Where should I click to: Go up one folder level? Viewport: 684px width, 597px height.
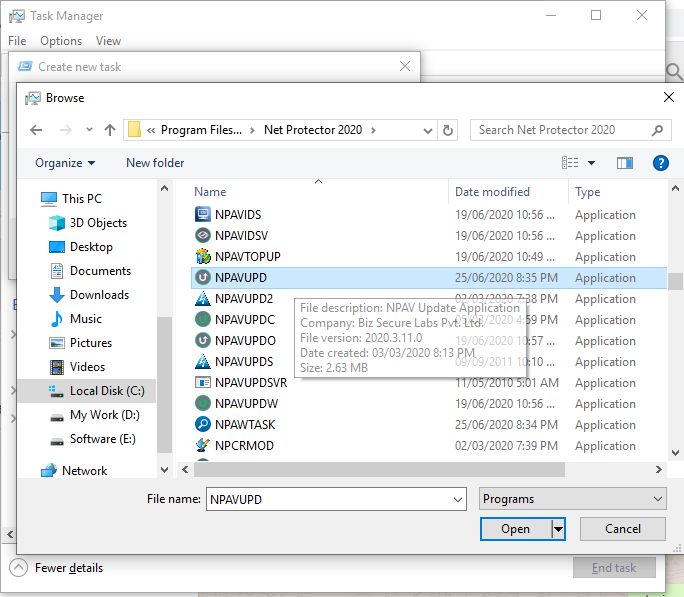(109, 130)
